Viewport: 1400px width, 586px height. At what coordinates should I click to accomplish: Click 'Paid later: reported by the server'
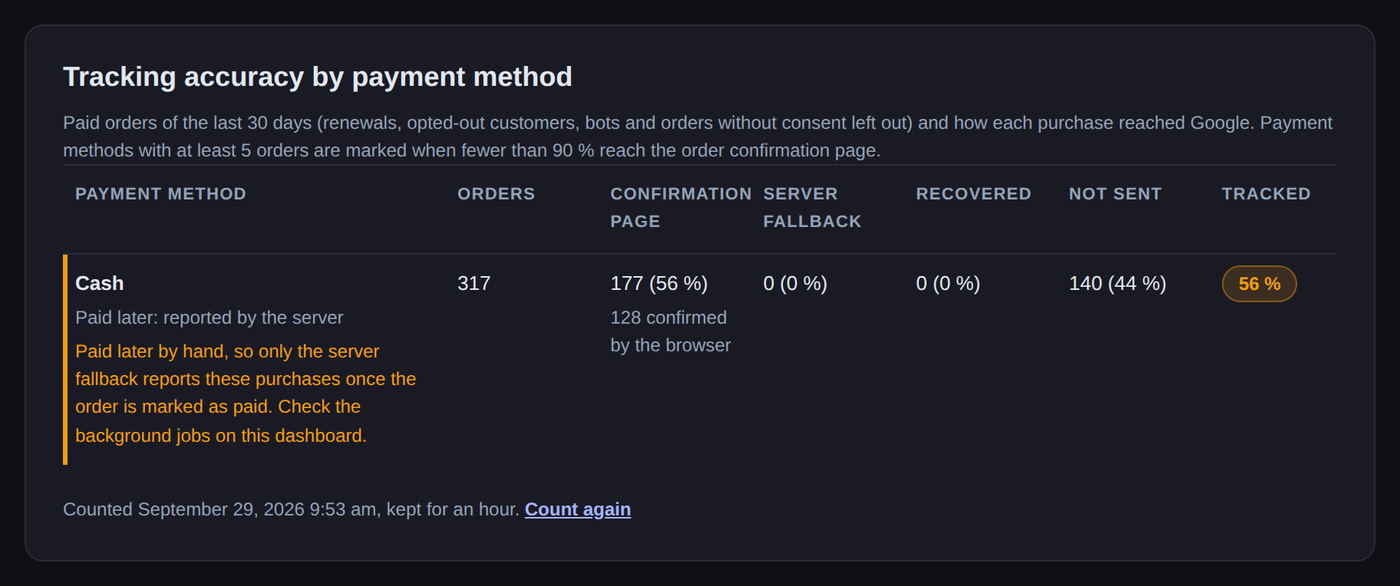tap(209, 318)
